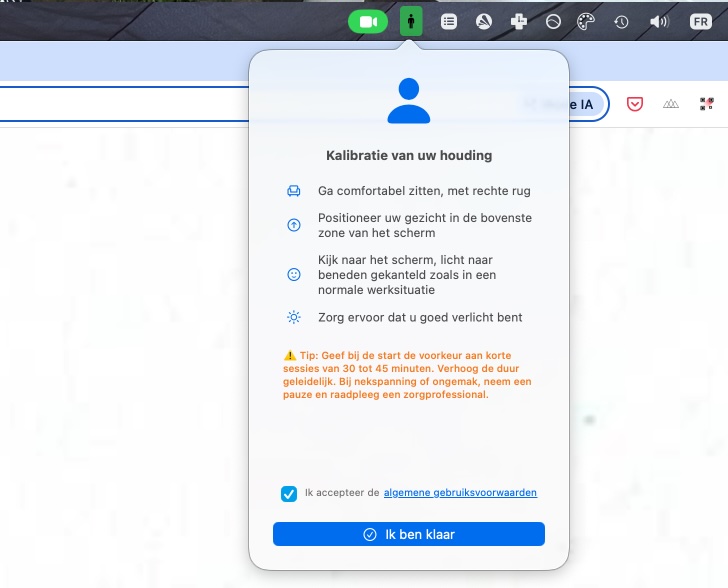
Task: Open the QR code extension icon
Action: [706, 104]
